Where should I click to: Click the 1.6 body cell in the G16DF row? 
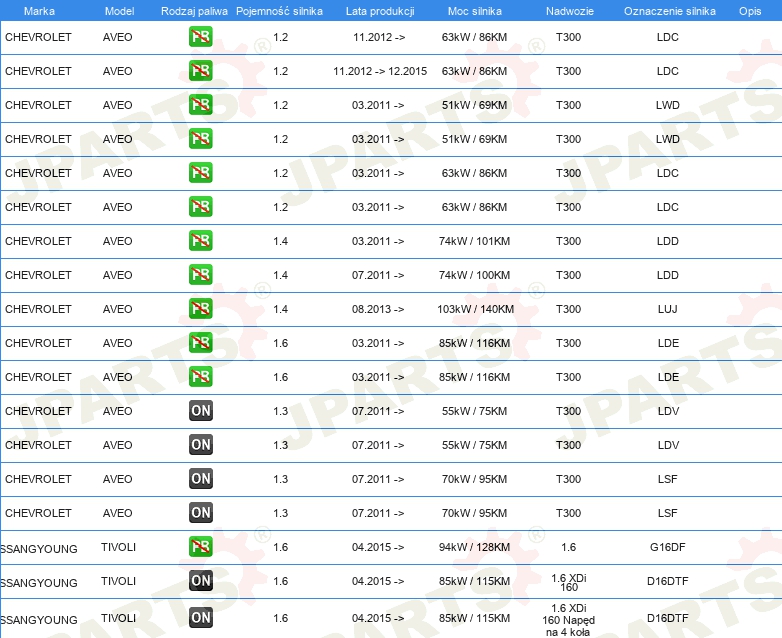[569, 547]
